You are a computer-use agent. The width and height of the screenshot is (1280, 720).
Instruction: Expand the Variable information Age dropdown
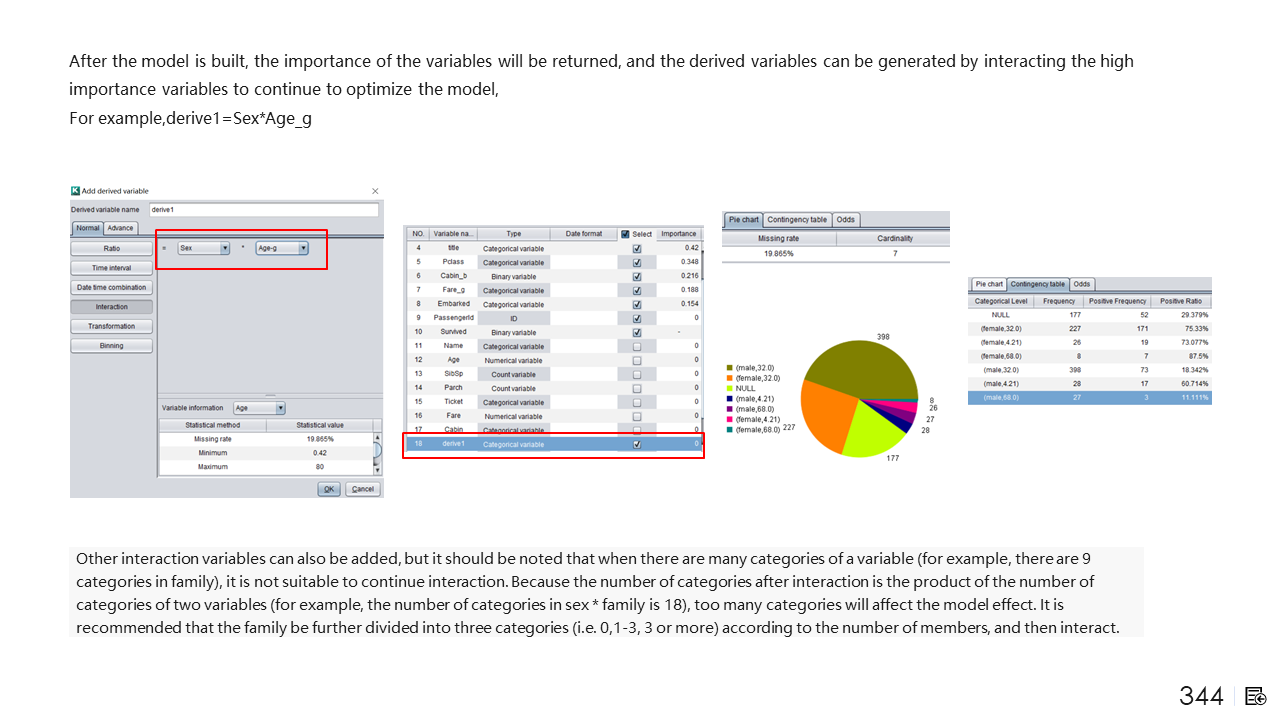point(280,408)
